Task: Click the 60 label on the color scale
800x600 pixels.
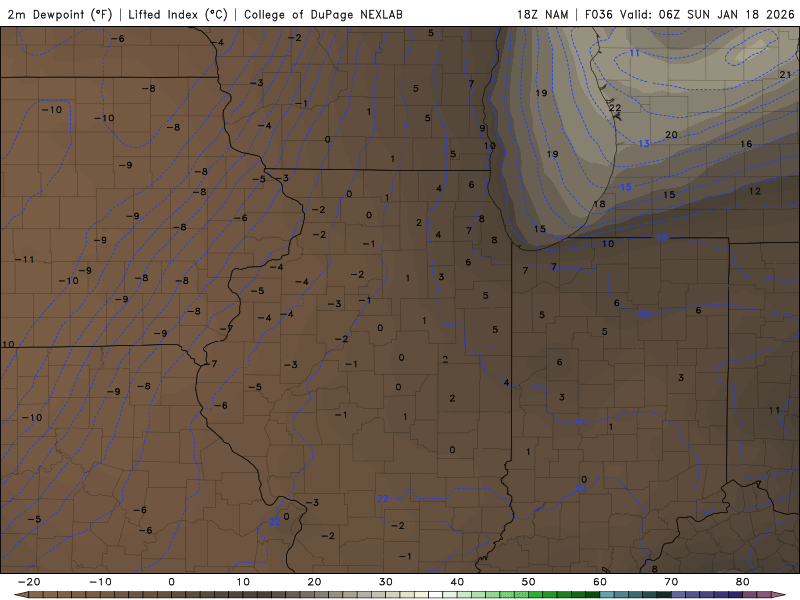Action: click(600, 582)
